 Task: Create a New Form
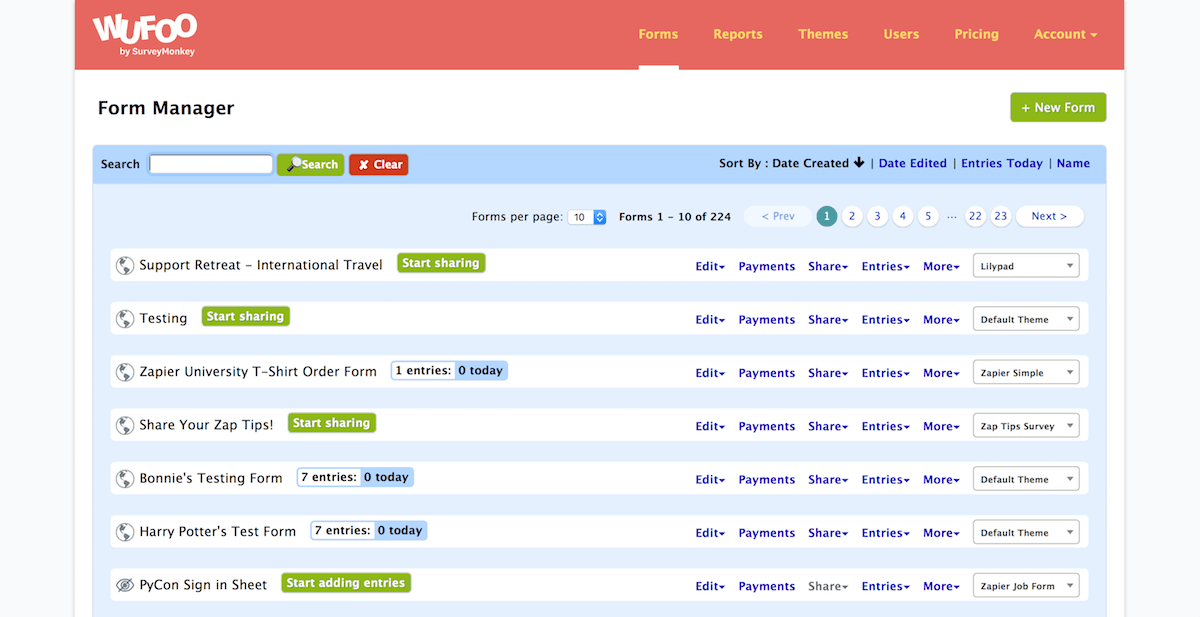pos(1058,107)
